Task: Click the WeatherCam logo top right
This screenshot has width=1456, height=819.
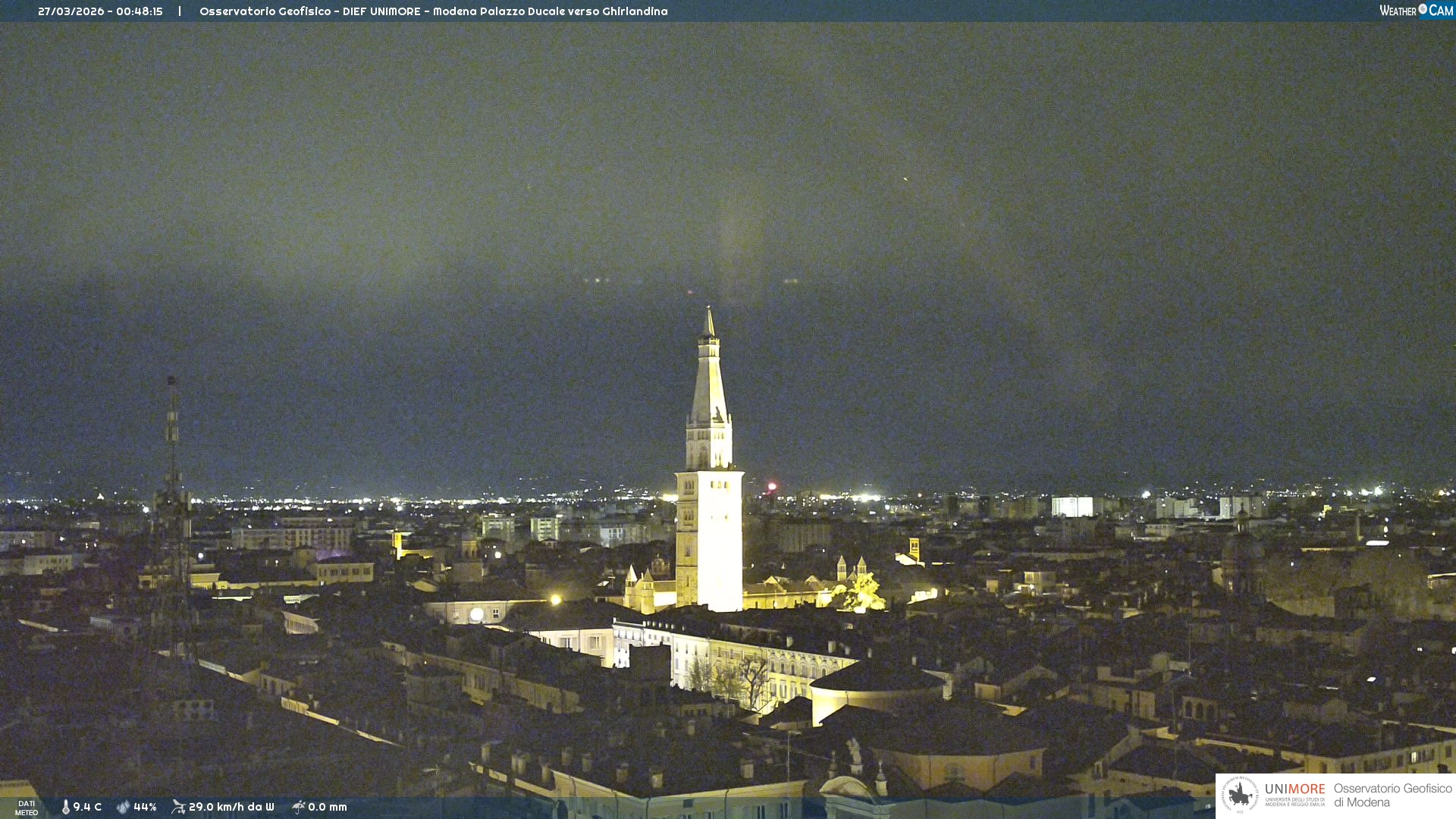Action: pos(1416,11)
